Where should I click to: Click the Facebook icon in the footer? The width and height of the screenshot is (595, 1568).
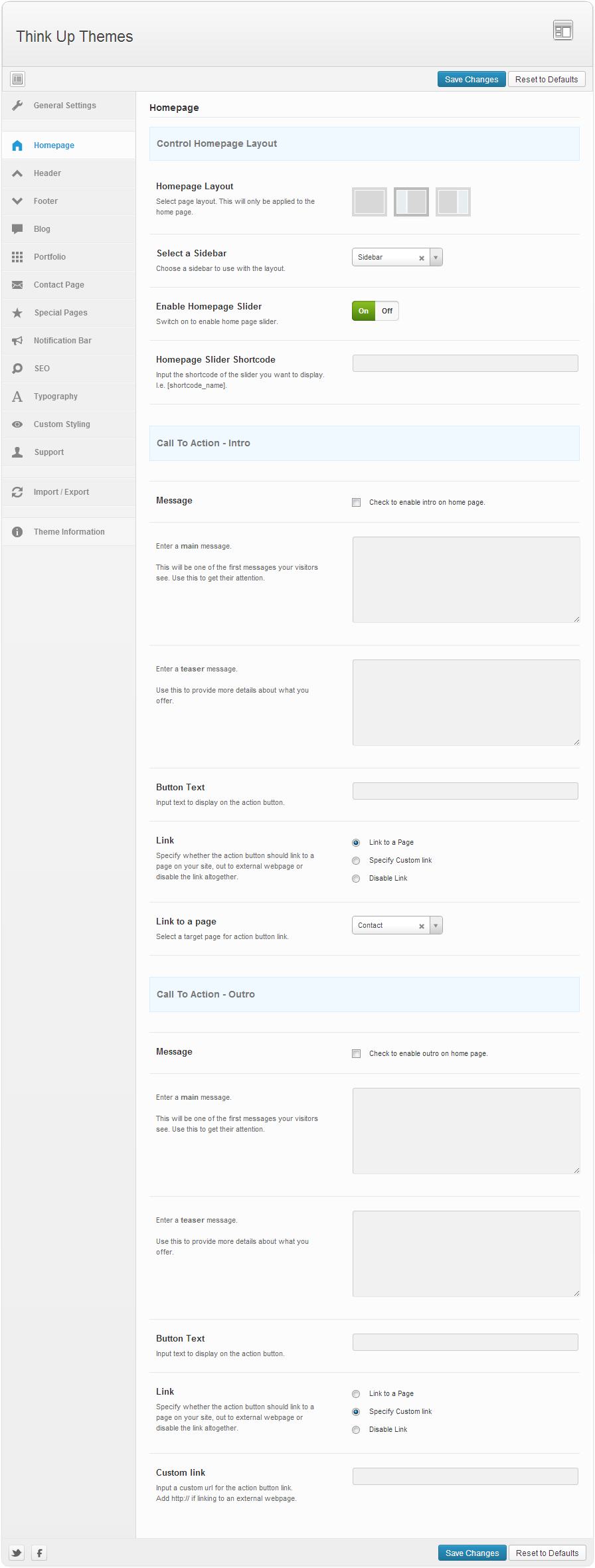[39, 1553]
